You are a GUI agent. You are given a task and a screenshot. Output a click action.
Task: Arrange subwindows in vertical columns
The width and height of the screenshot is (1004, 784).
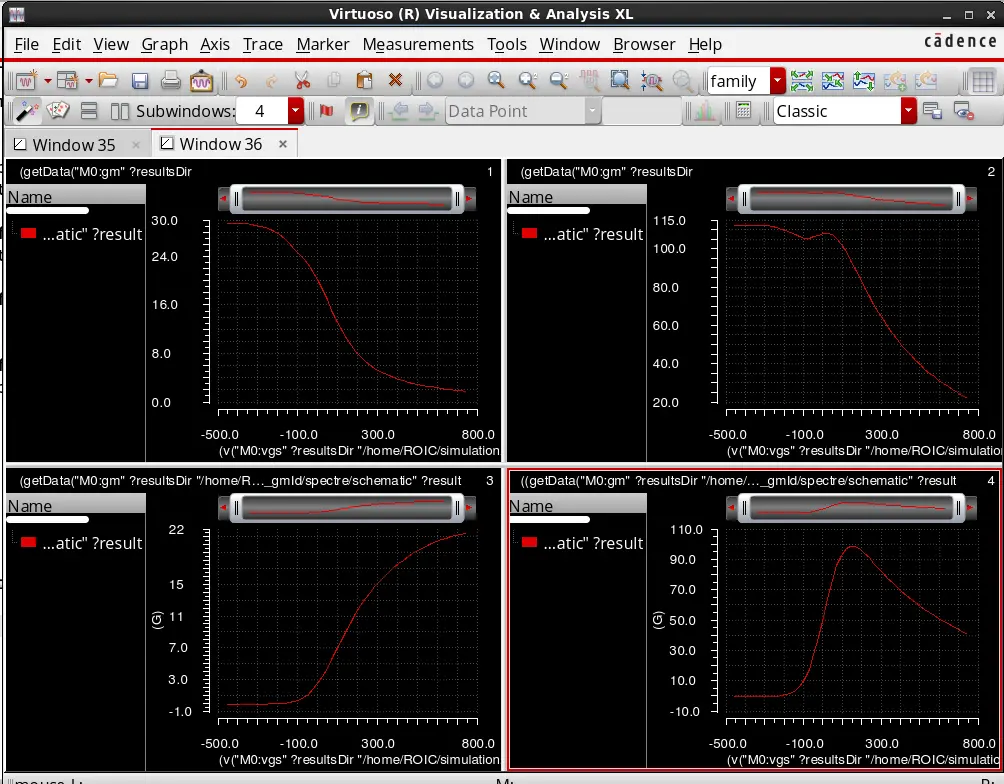click(x=120, y=111)
